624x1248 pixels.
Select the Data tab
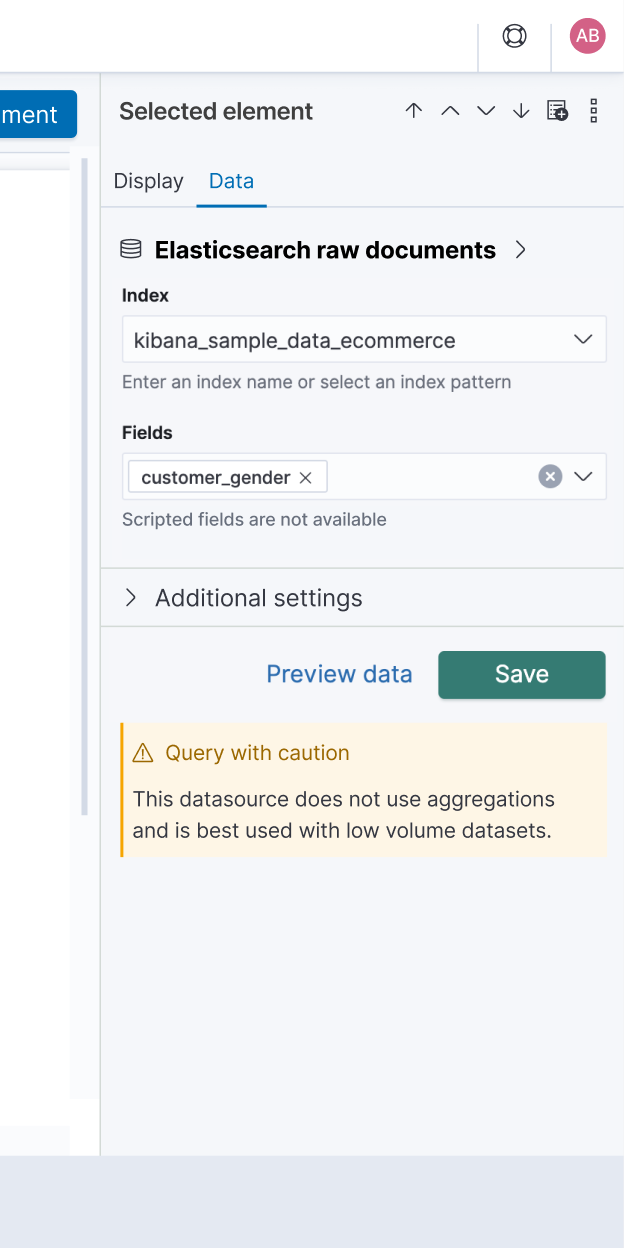click(x=231, y=181)
